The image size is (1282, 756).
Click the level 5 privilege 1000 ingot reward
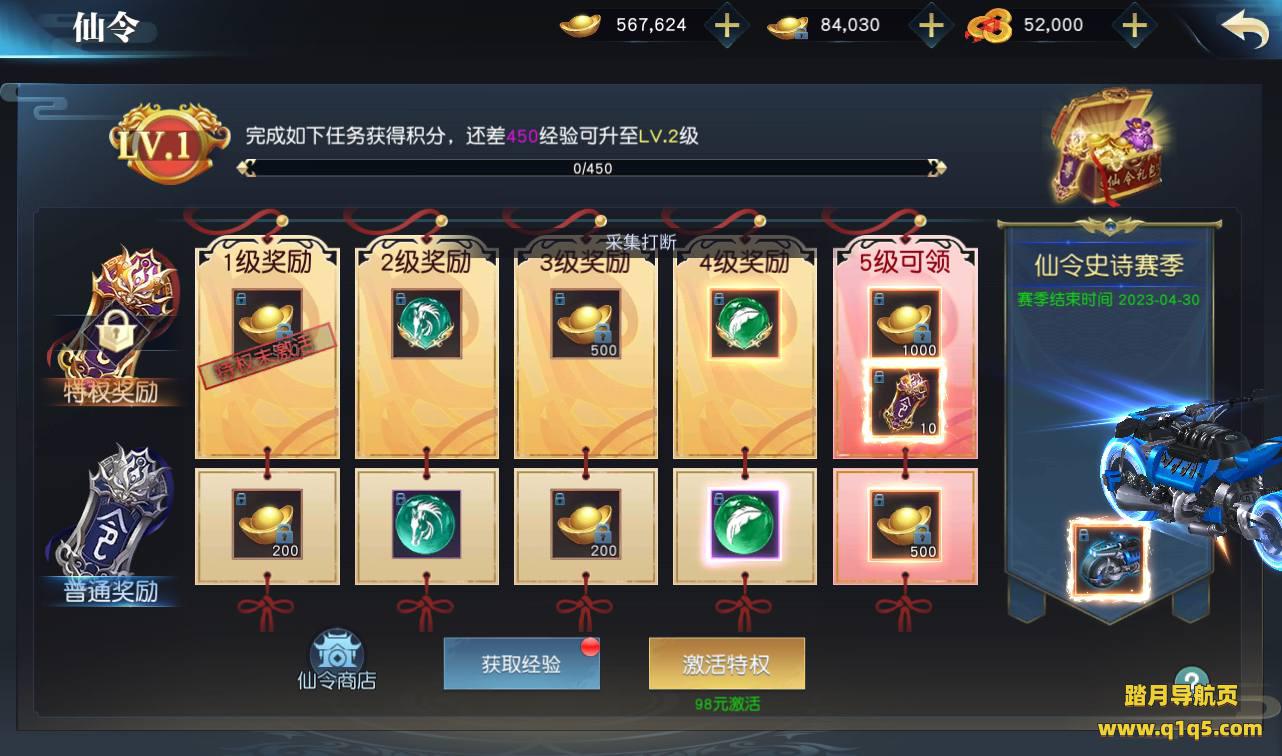[x=905, y=324]
